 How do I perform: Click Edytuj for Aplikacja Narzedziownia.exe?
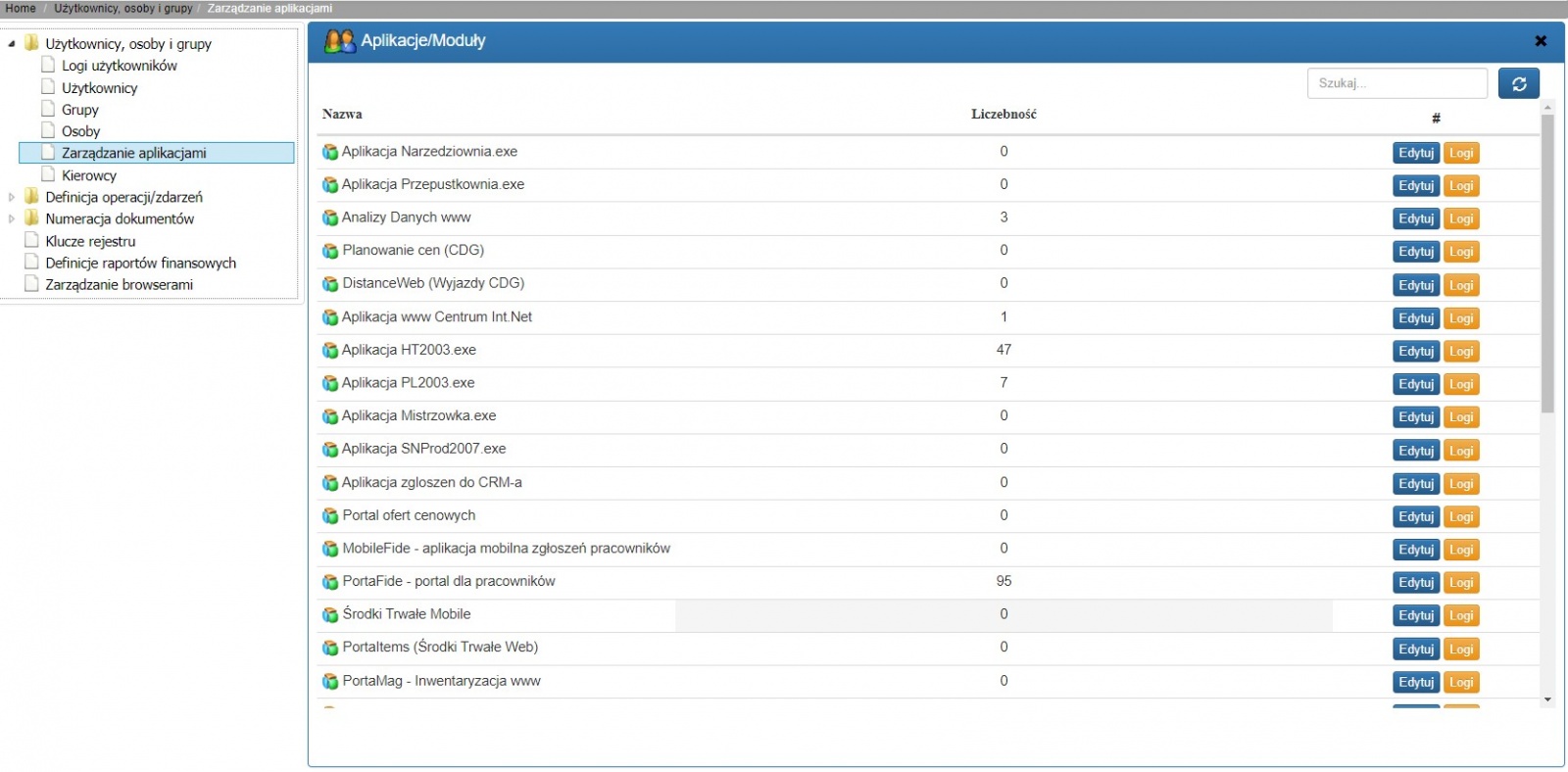(x=1416, y=153)
